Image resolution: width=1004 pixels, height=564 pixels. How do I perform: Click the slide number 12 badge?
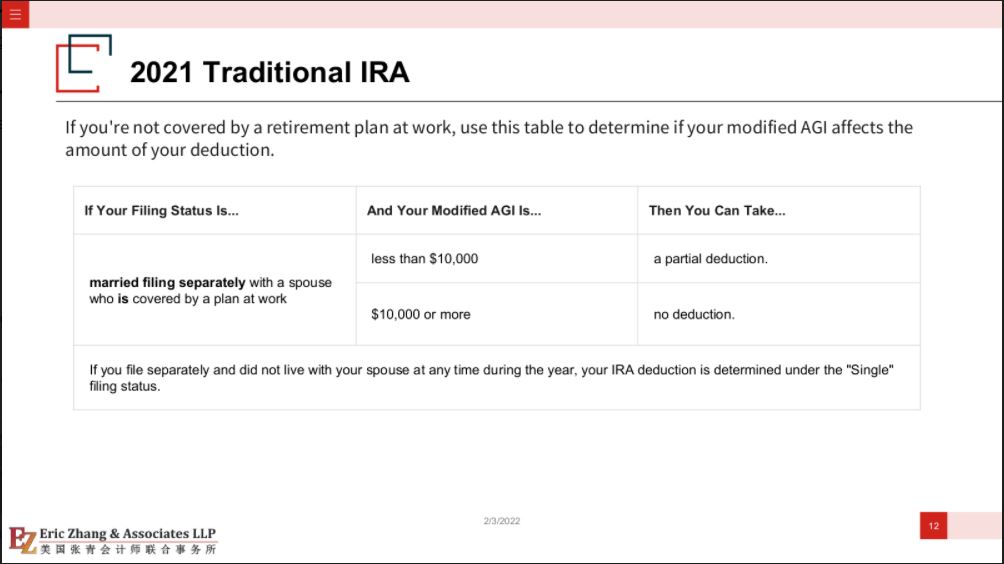click(x=933, y=526)
